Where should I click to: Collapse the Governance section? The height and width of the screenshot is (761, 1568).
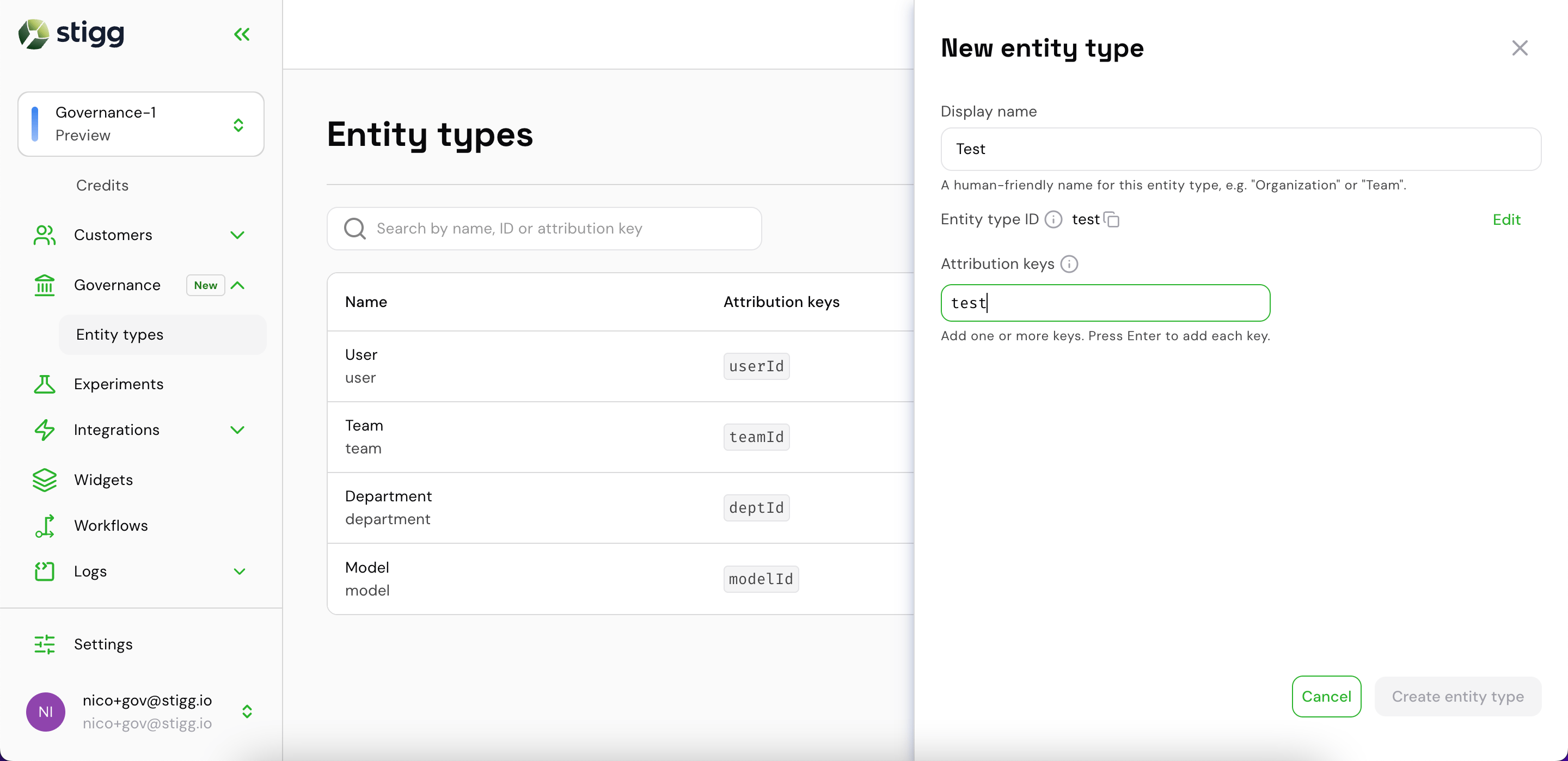238,285
